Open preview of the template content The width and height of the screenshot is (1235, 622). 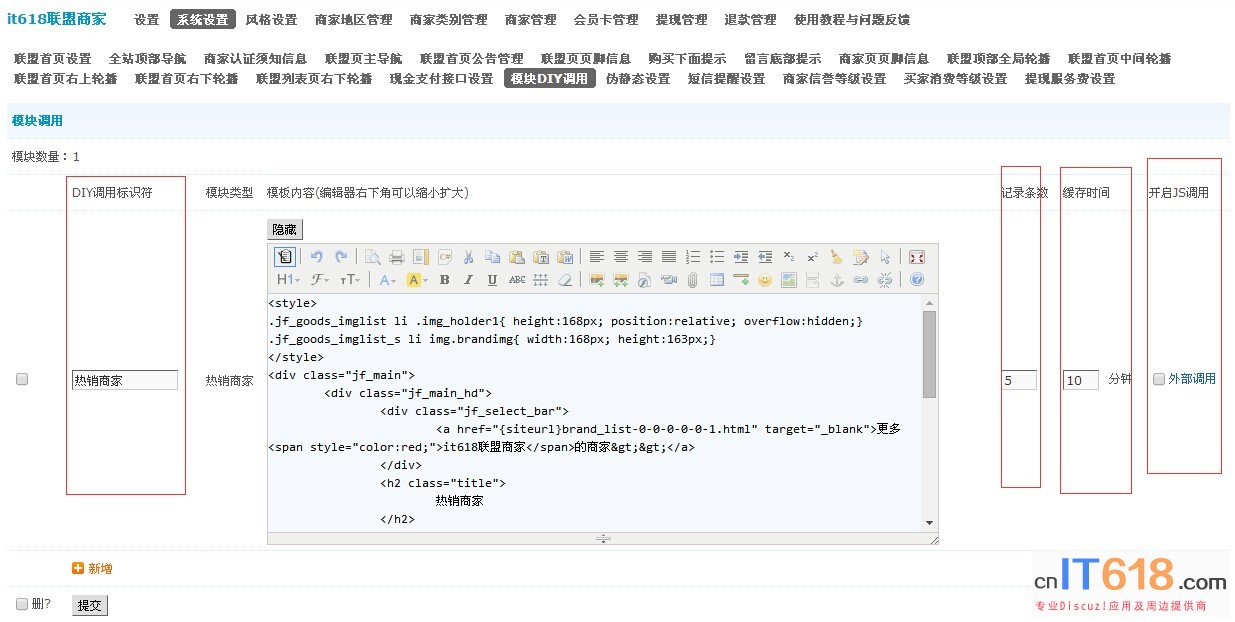[x=372, y=256]
